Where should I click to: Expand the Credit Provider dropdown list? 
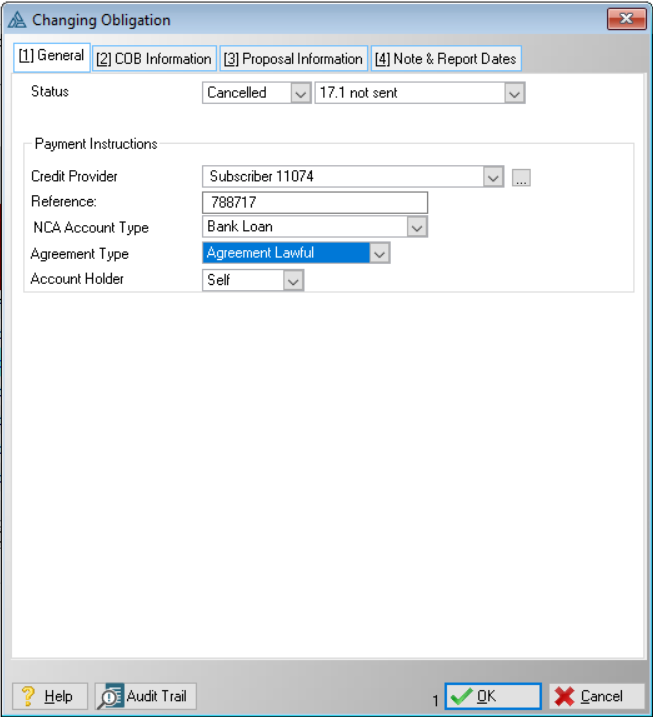coord(493,177)
